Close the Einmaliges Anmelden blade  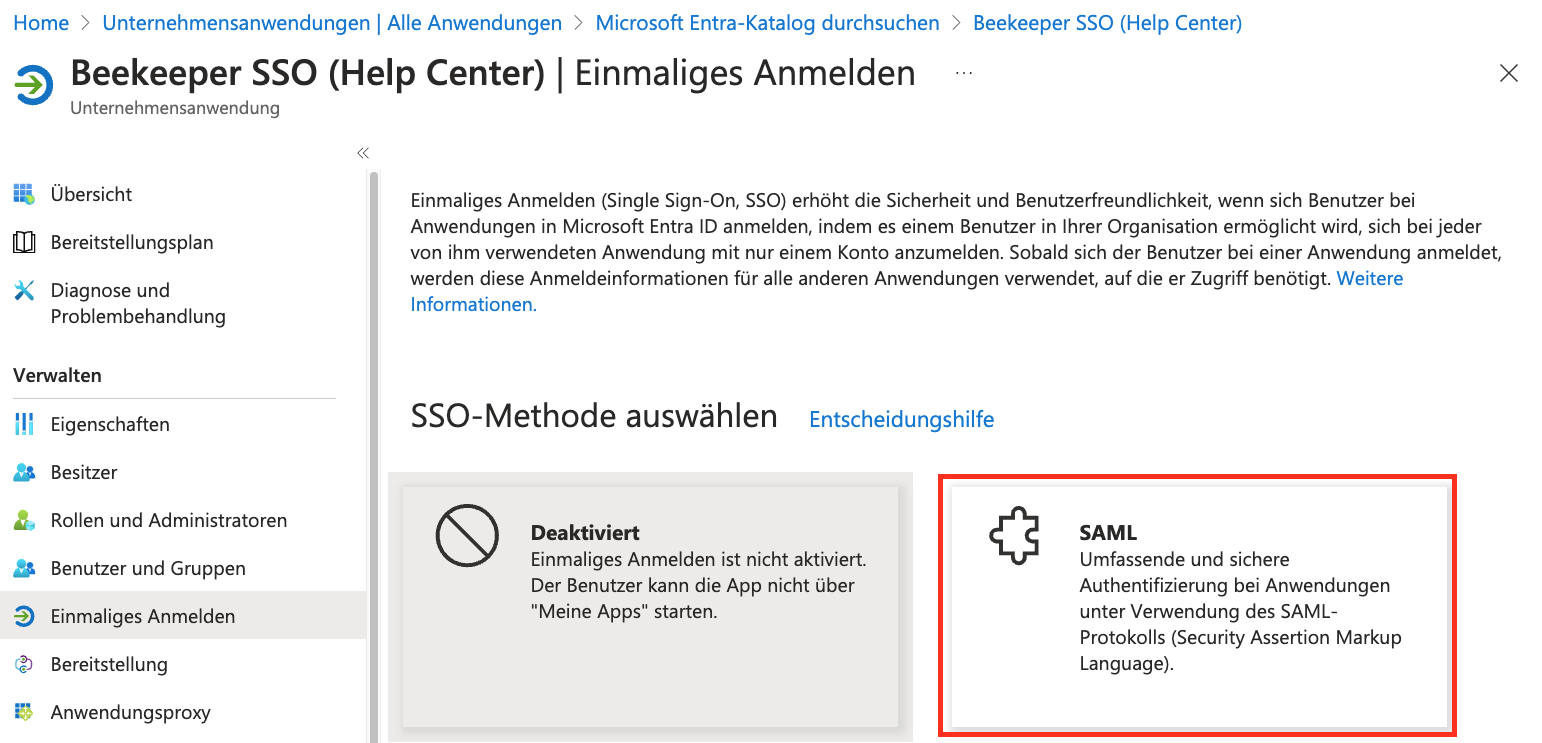(1509, 73)
